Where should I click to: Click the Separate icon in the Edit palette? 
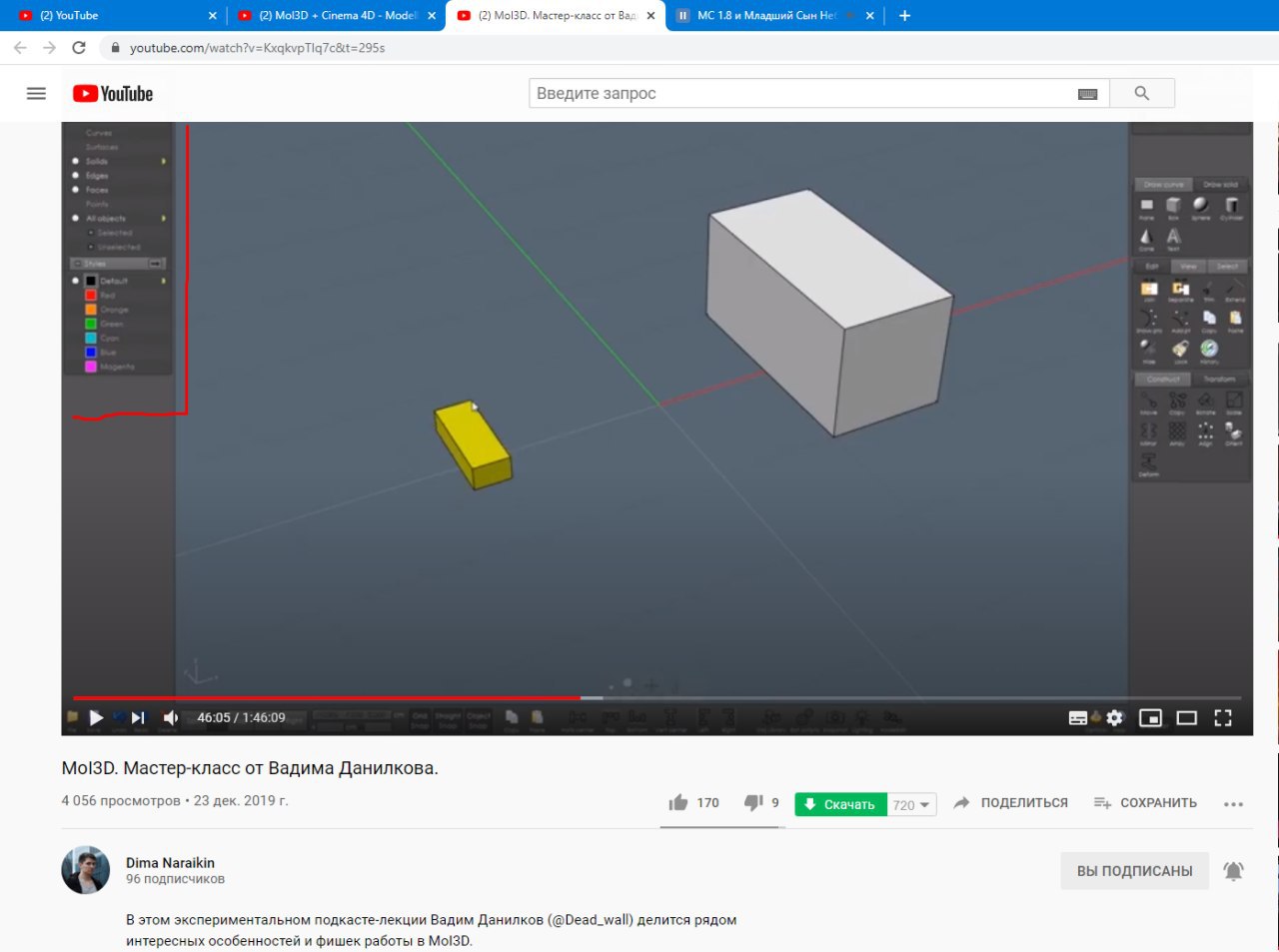[1180, 291]
